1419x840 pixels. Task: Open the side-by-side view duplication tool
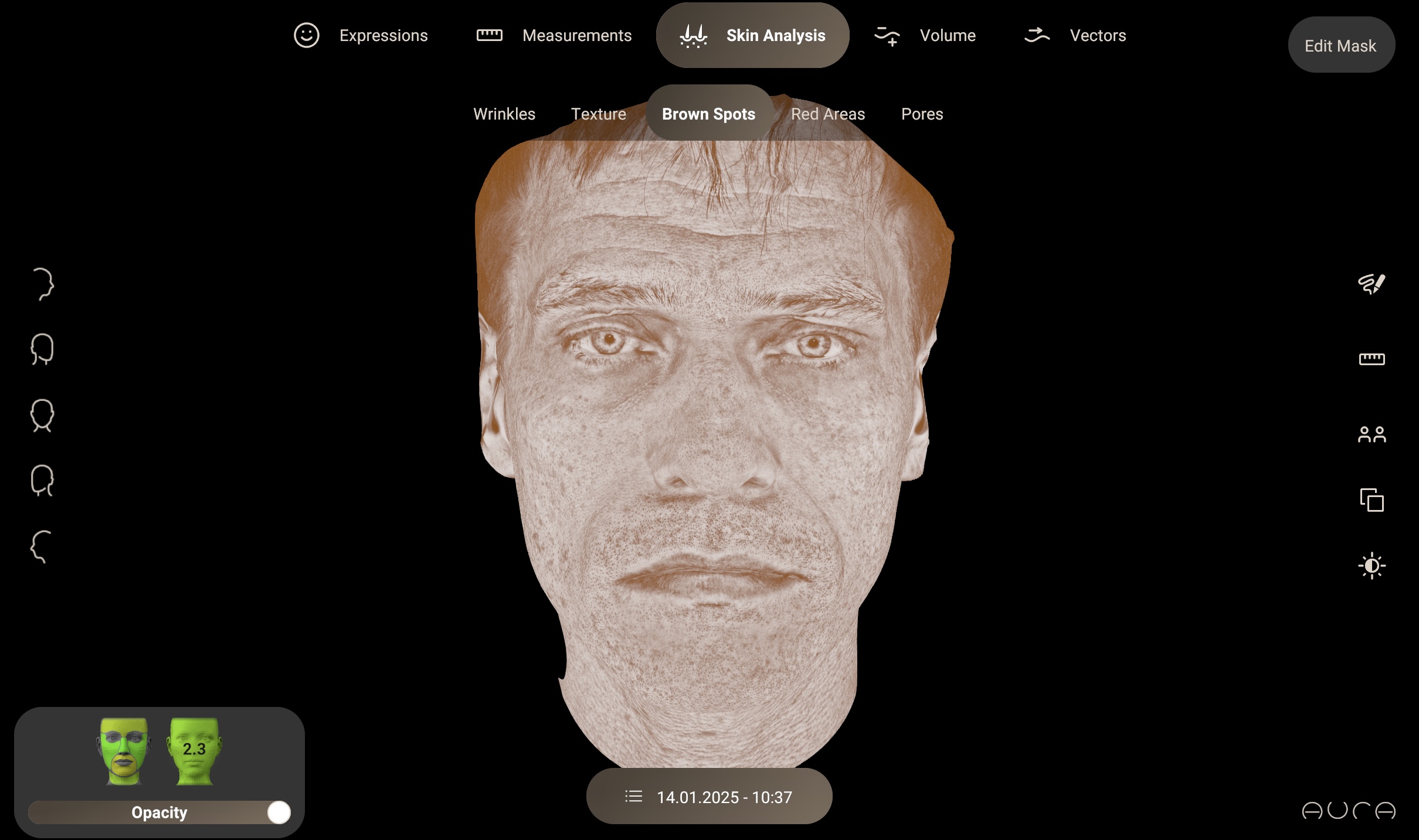pyautogui.click(x=1372, y=500)
